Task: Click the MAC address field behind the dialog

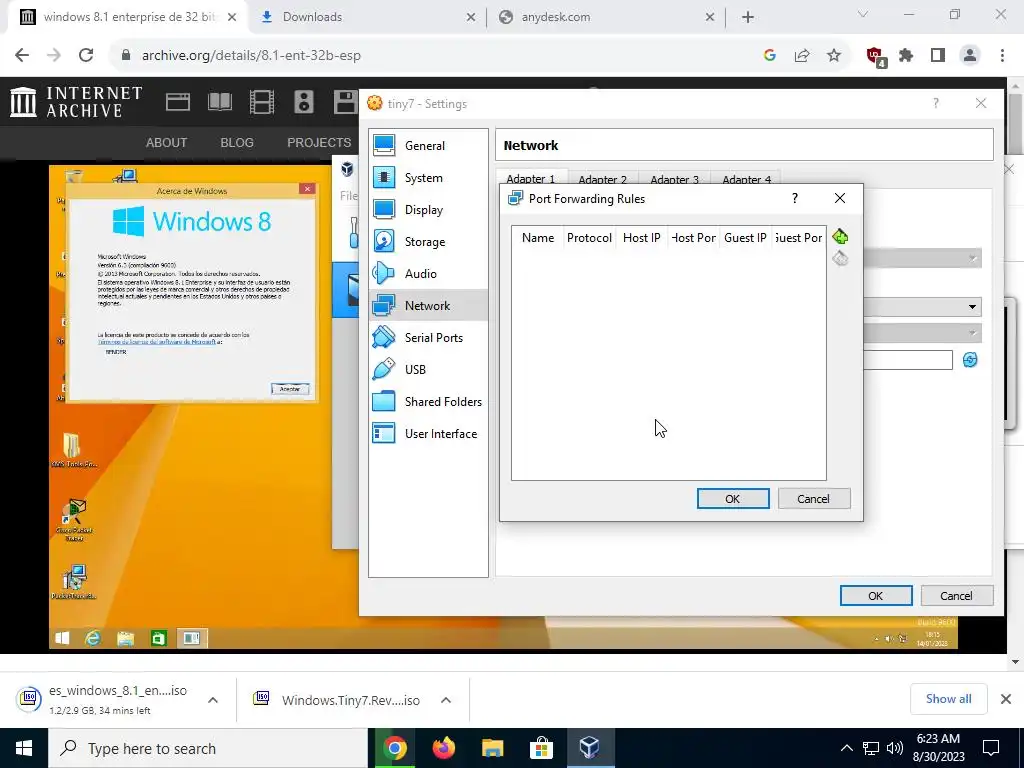Action: pos(908,360)
